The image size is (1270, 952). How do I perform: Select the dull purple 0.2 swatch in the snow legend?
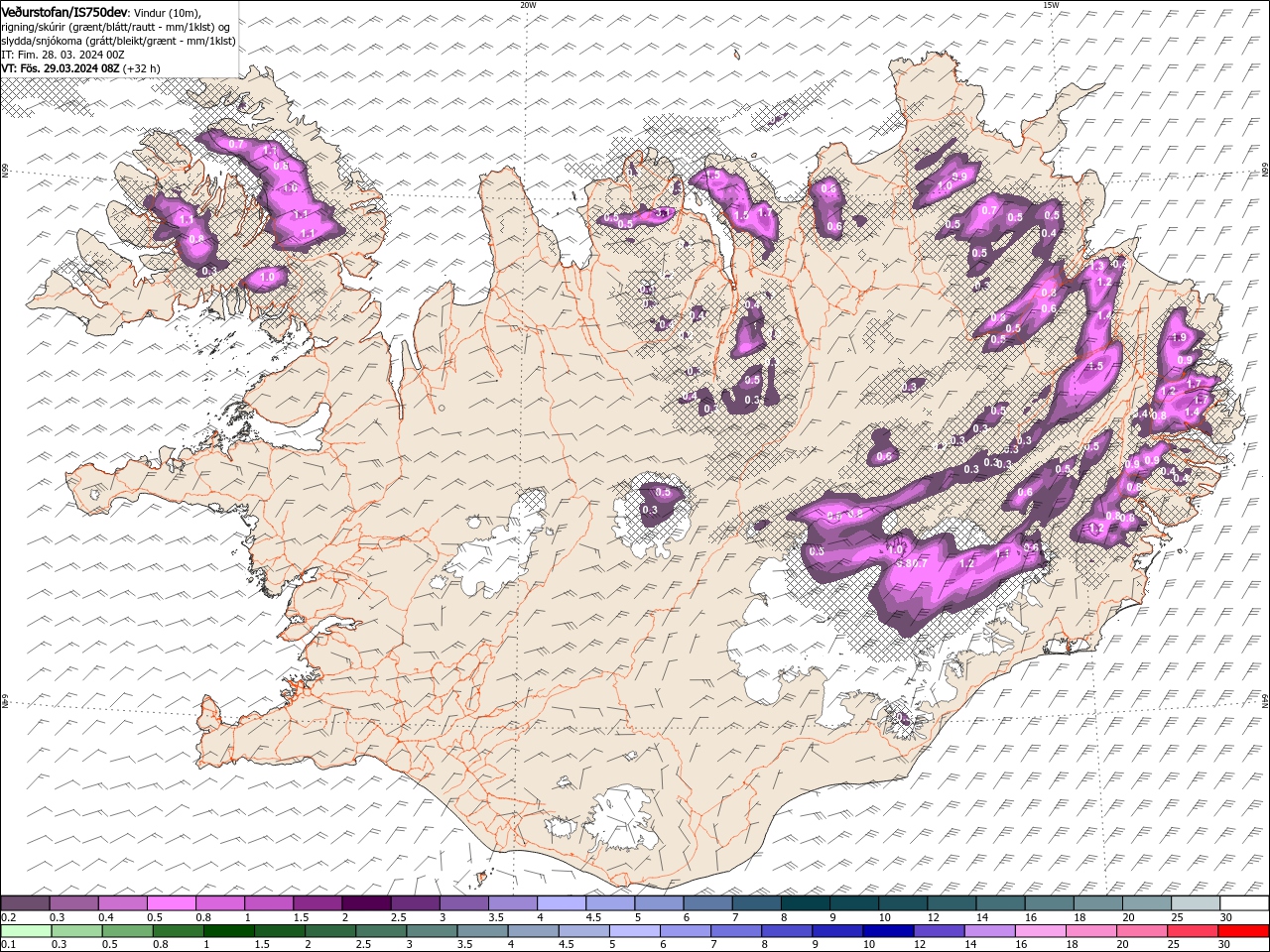coord(25,903)
